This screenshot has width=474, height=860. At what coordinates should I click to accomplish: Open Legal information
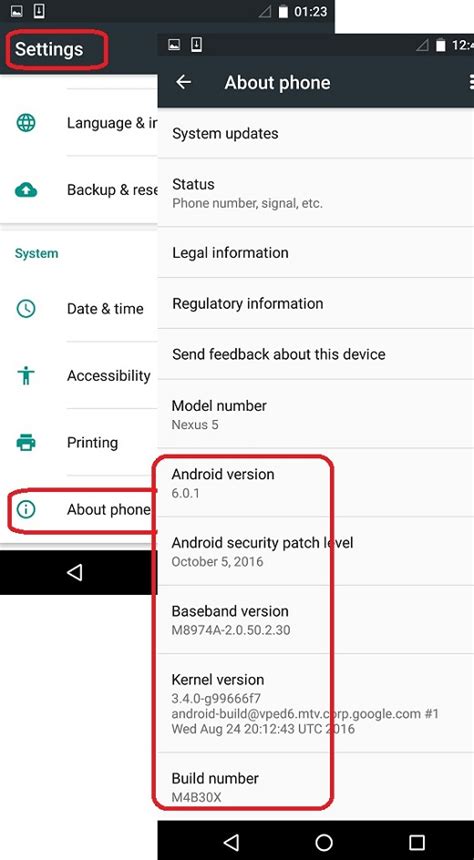pyautogui.click(x=315, y=252)
